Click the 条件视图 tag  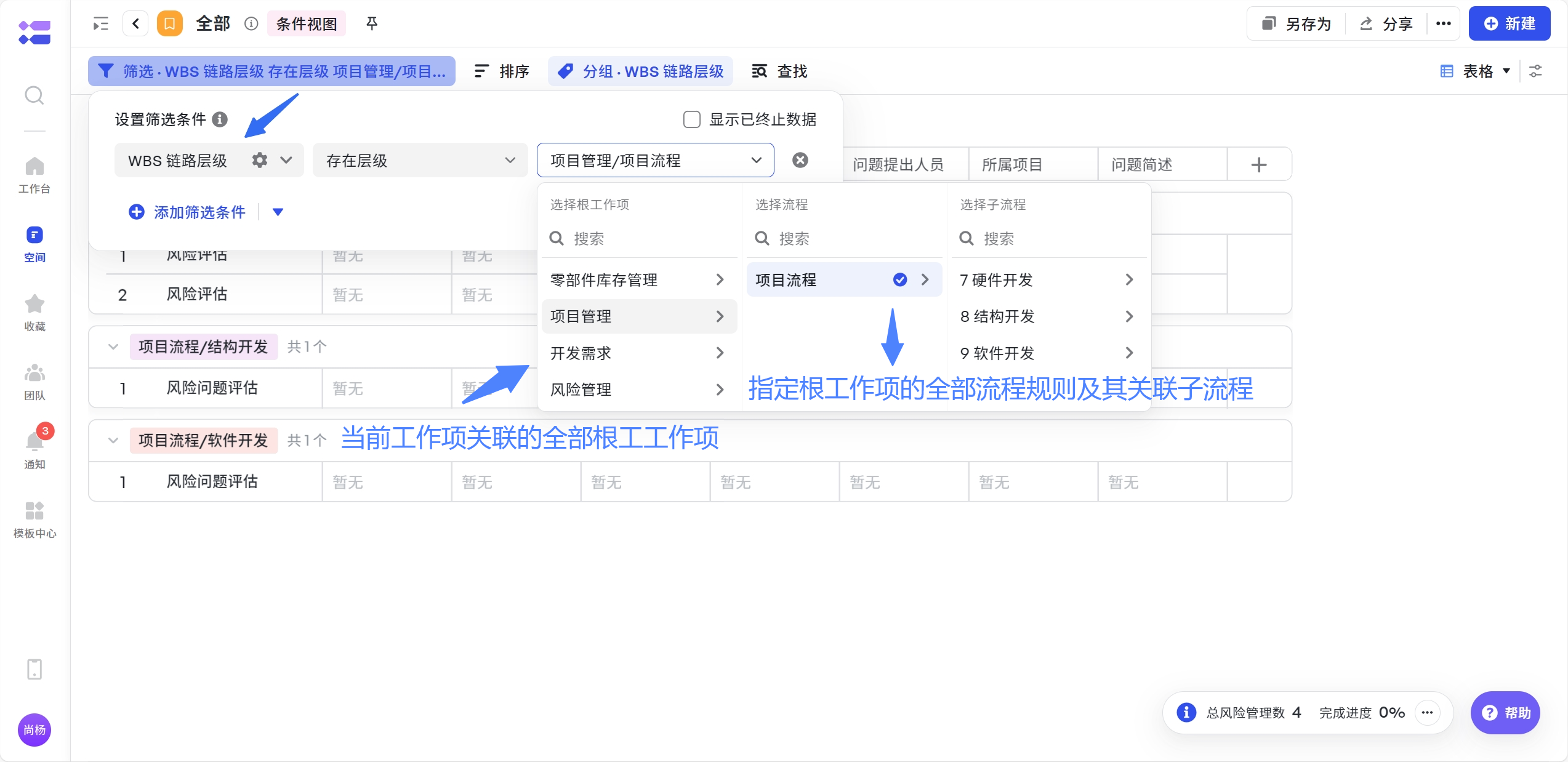point(307,24)
